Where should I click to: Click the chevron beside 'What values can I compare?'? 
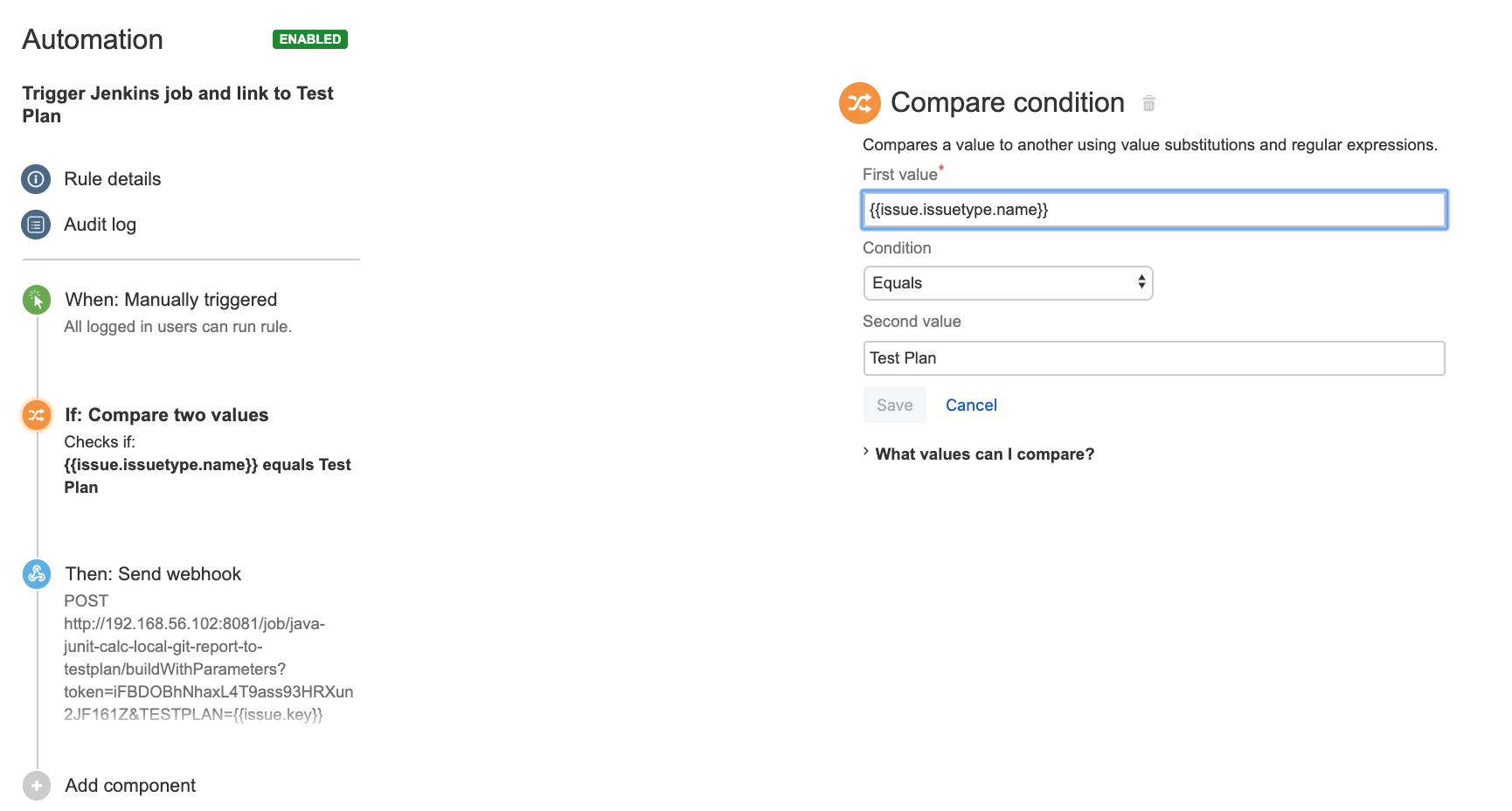pyautogui.click(x=866, y=452)
